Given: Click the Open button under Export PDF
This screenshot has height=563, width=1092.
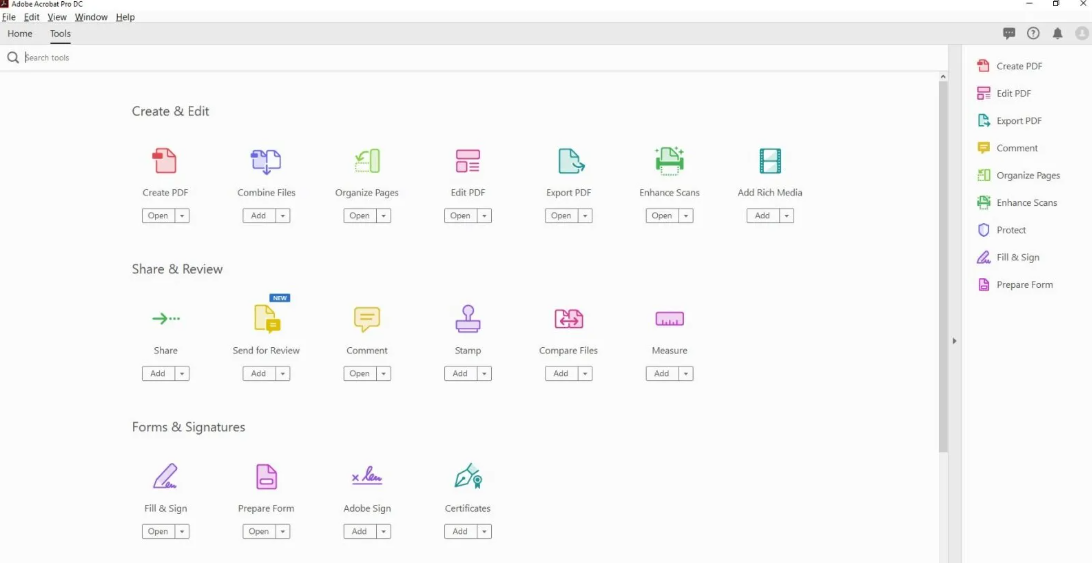Looking at the screenshot, I should [561, 216].
